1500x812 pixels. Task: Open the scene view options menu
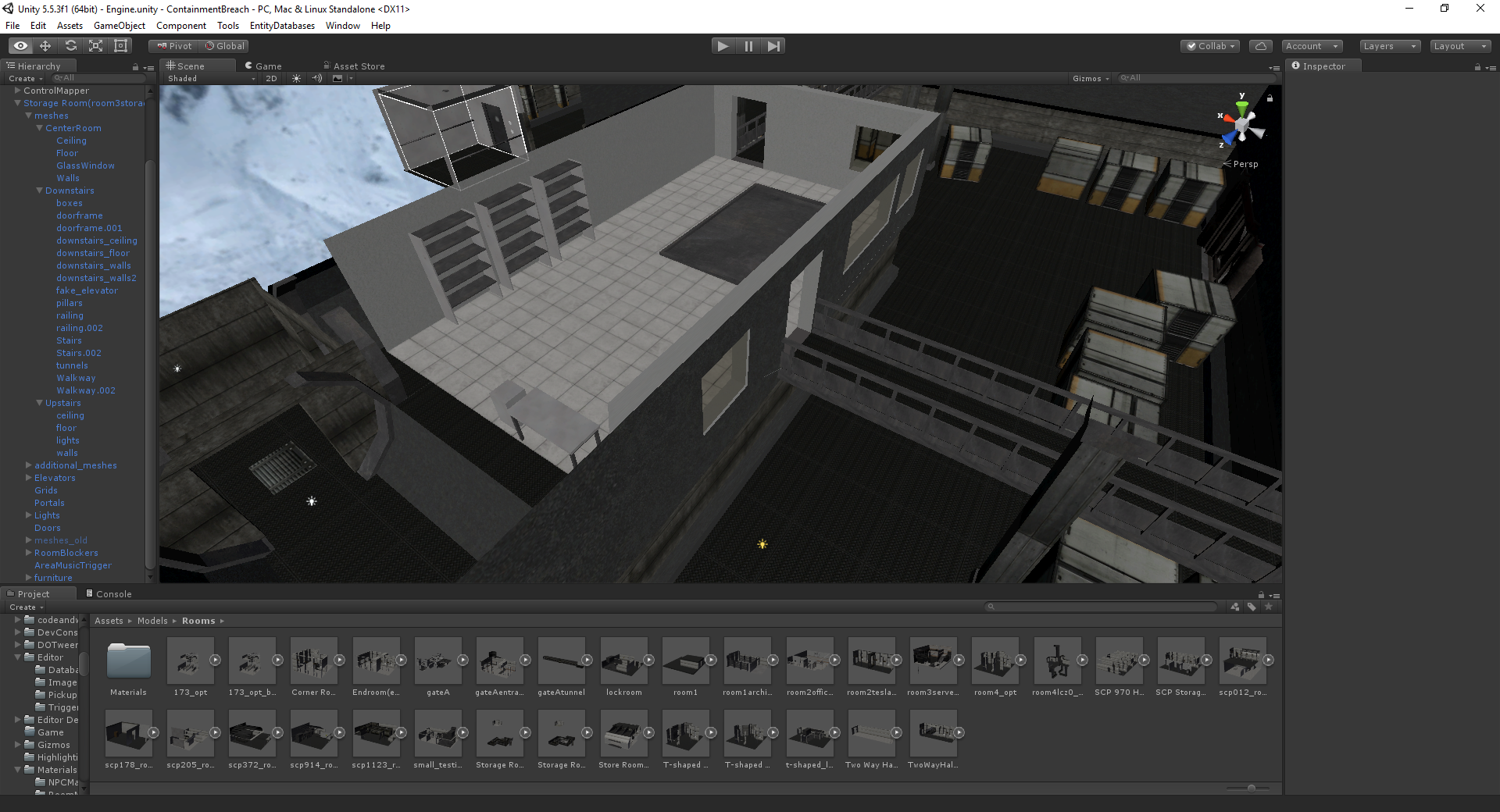[1275, 68]
